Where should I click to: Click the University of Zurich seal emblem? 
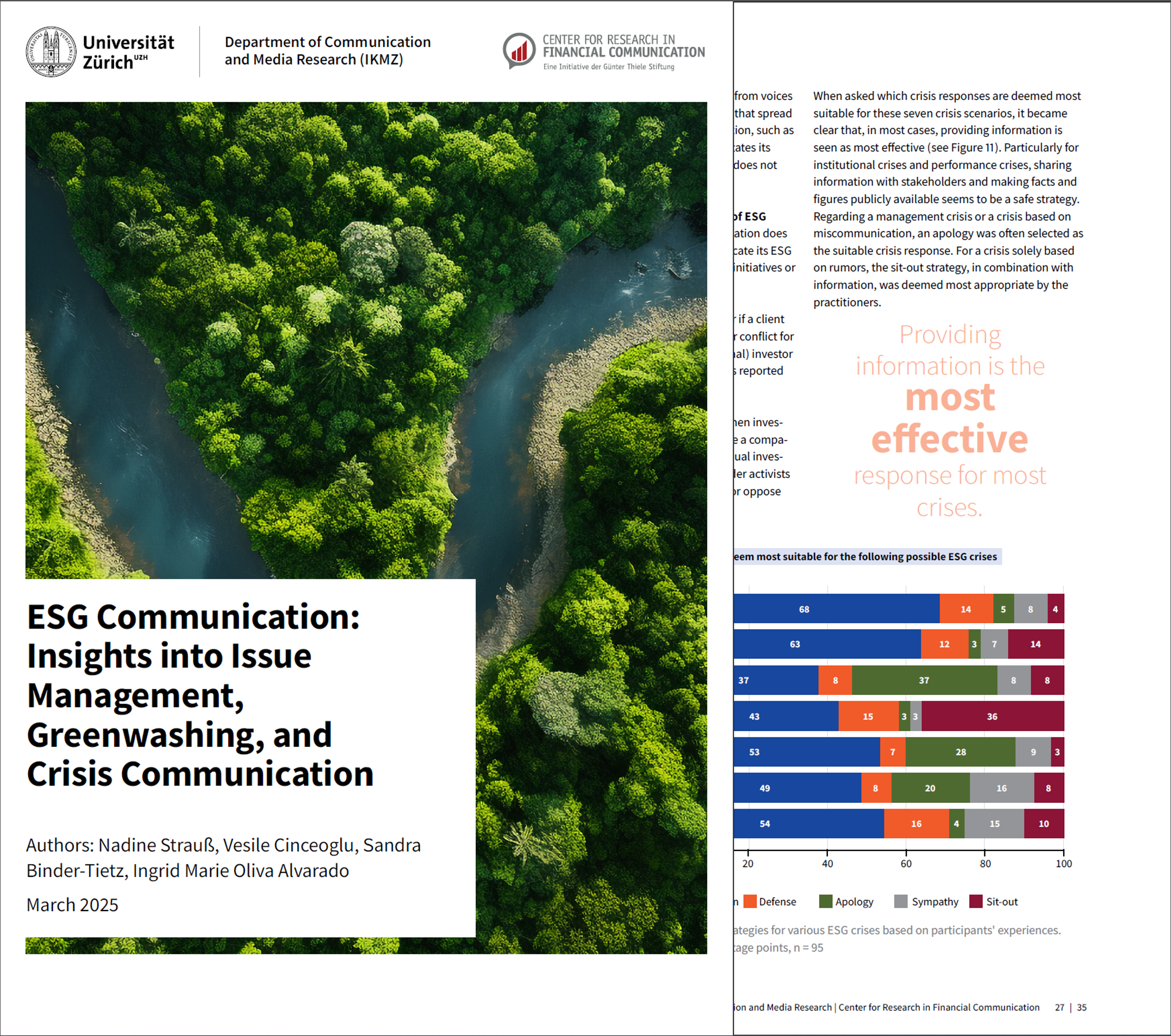[x=51, y=51]
